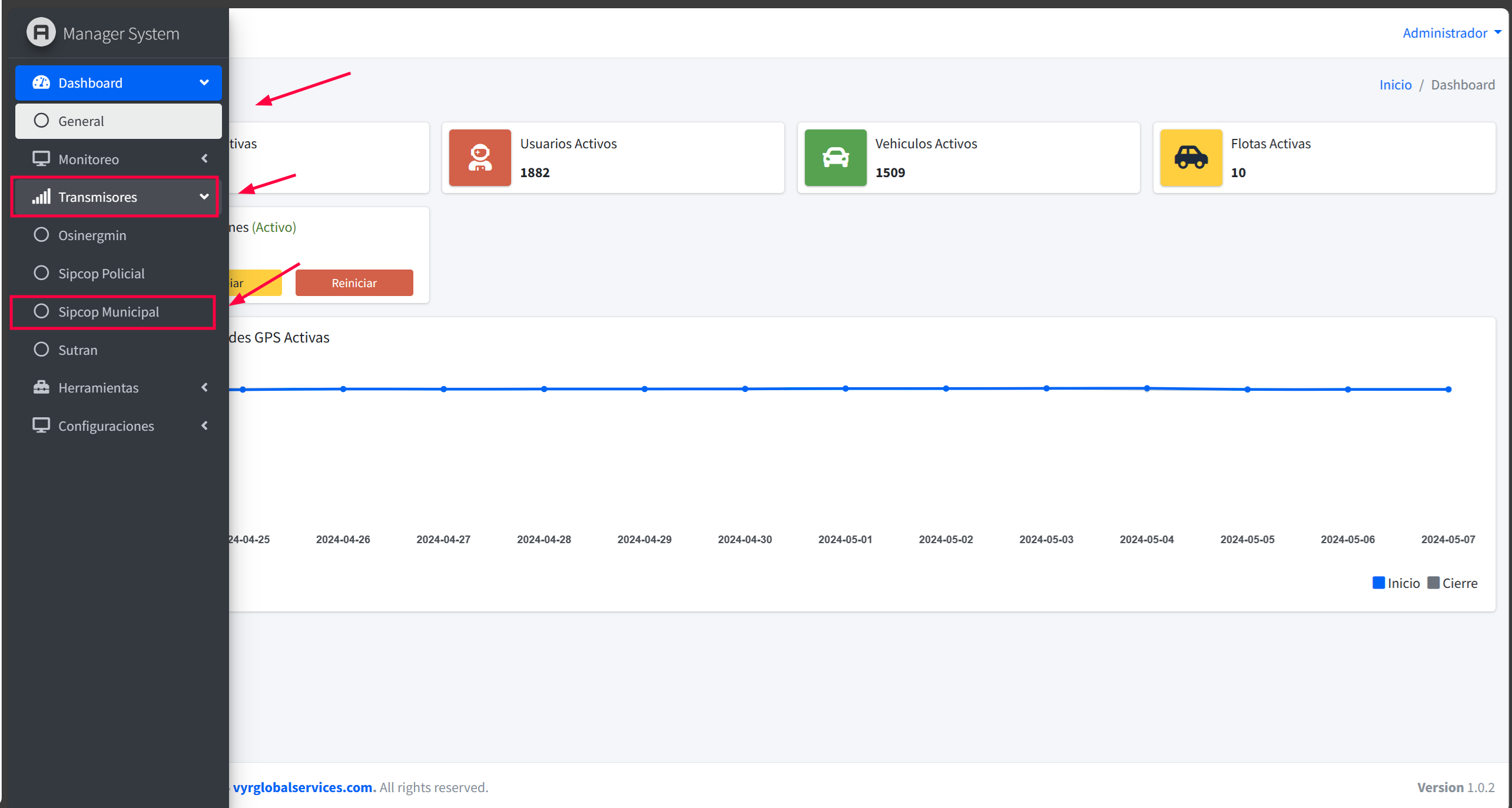Click the Reiniciar button
Image resolution: width=1512 pixels, height=808 pixels.
354,283
